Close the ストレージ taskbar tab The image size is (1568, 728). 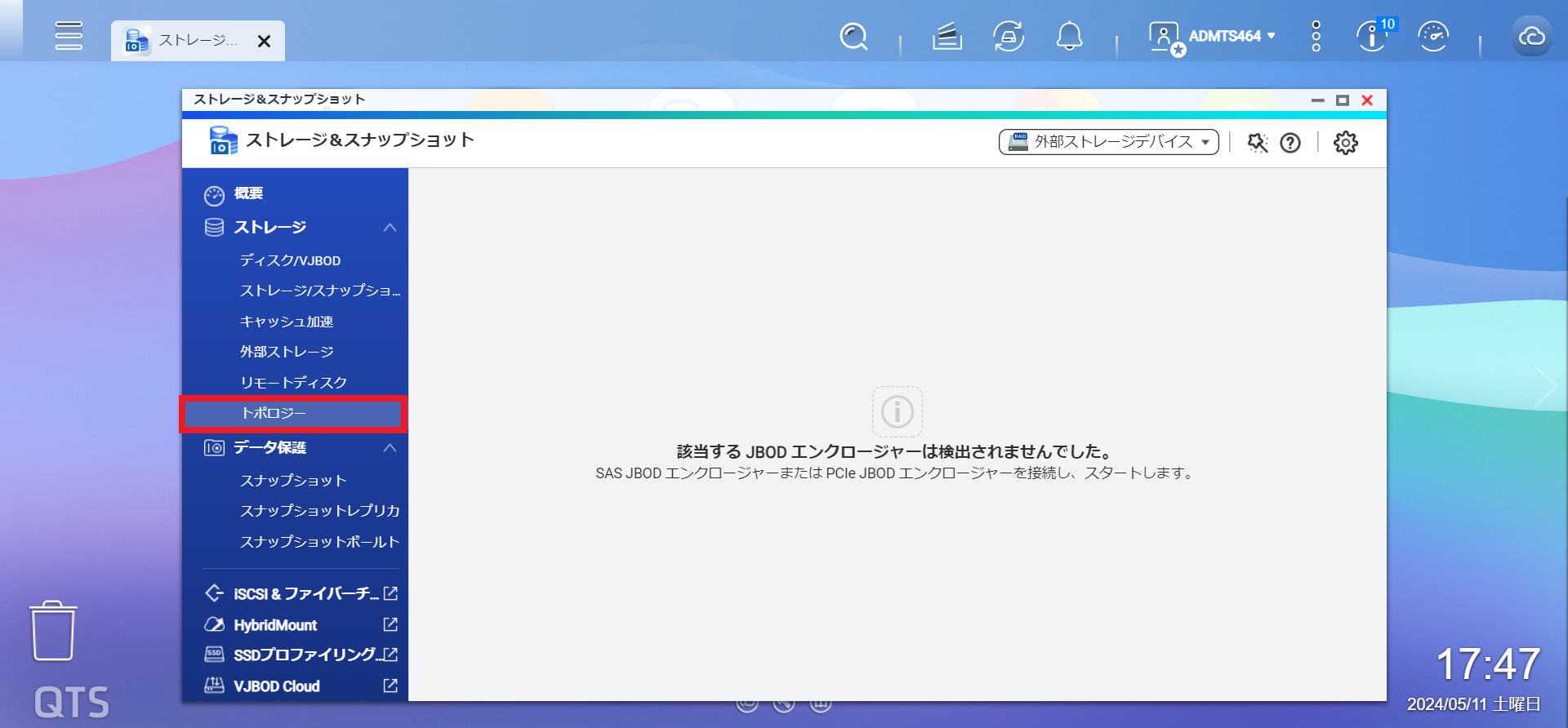[264, 41]
